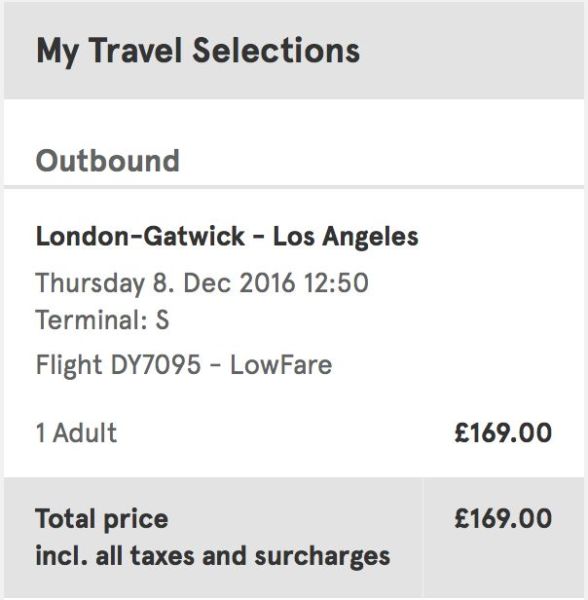Click the word surcharges in the footer
The width and height of the screenshot is (588, 600).
point(323,557)
